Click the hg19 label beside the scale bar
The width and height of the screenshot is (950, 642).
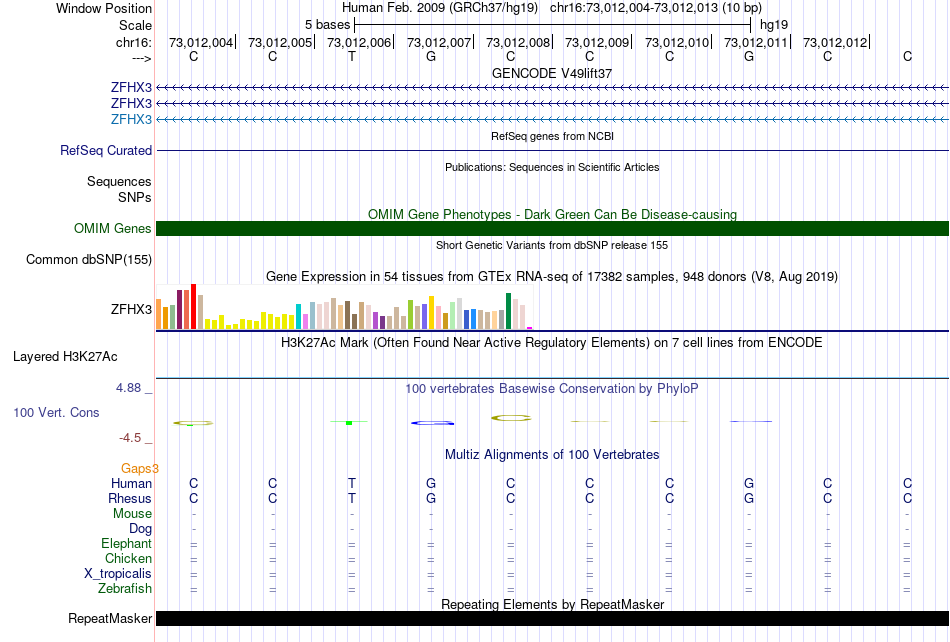coord(774,25)
